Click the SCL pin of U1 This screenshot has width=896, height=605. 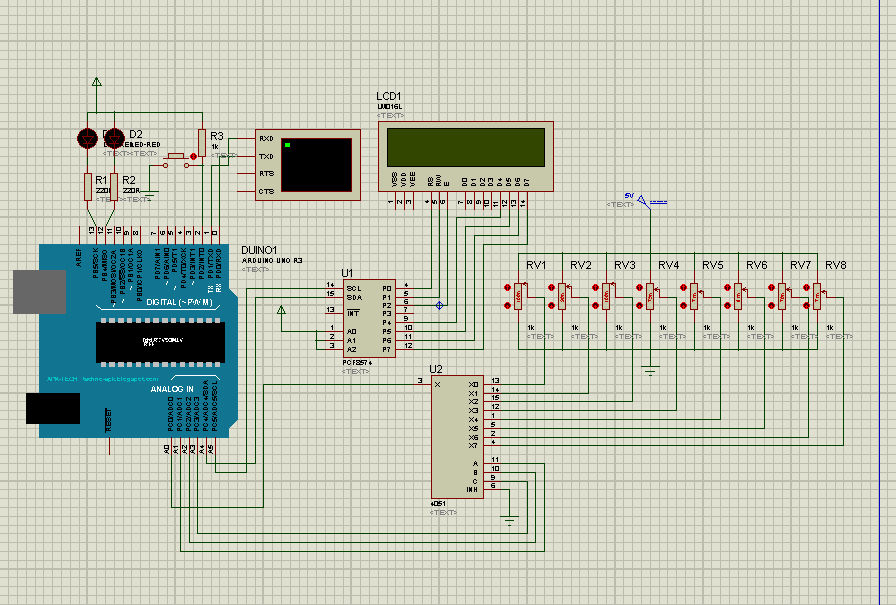(352, 286)
